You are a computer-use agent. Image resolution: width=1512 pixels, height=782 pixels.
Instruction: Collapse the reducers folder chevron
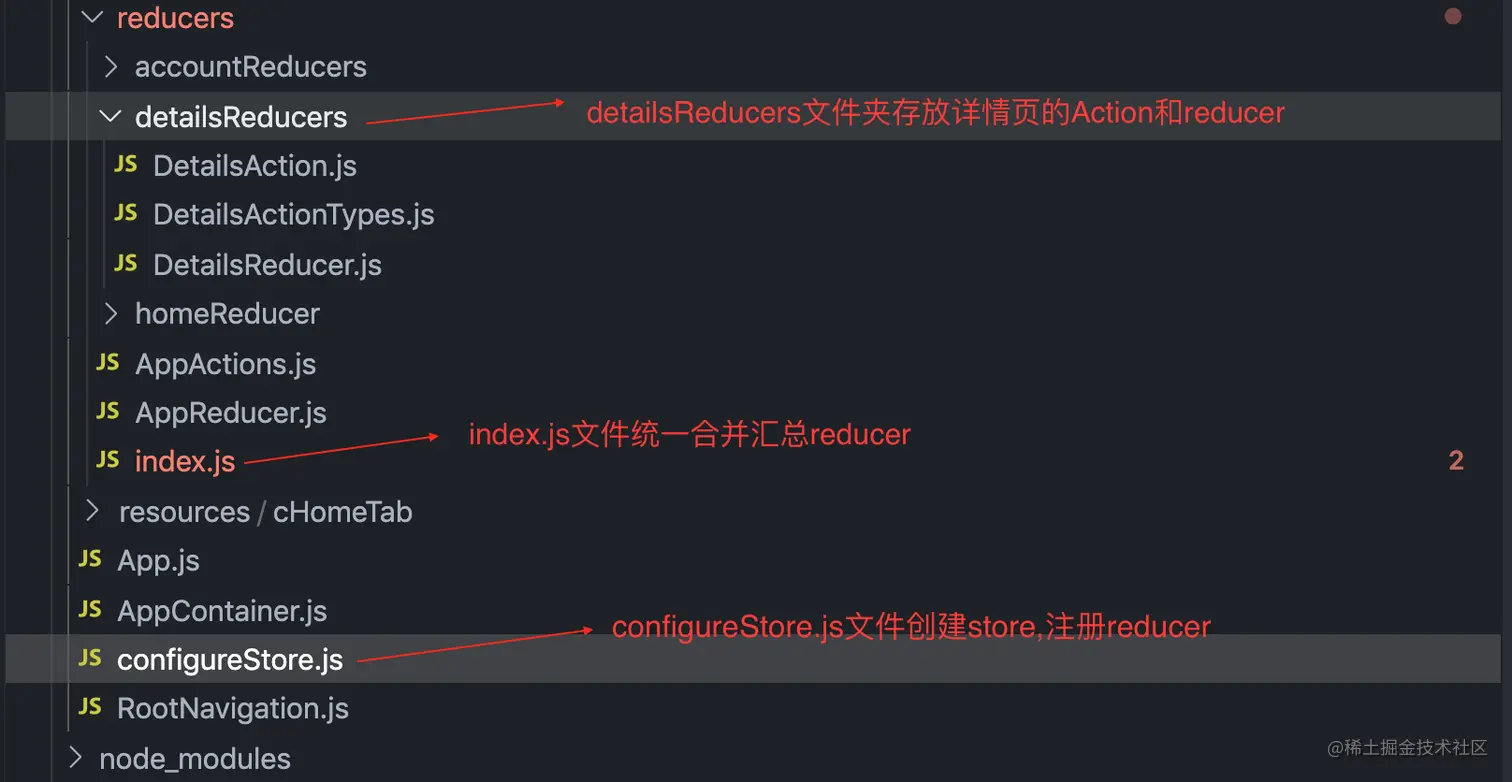[x=92, y=17]
